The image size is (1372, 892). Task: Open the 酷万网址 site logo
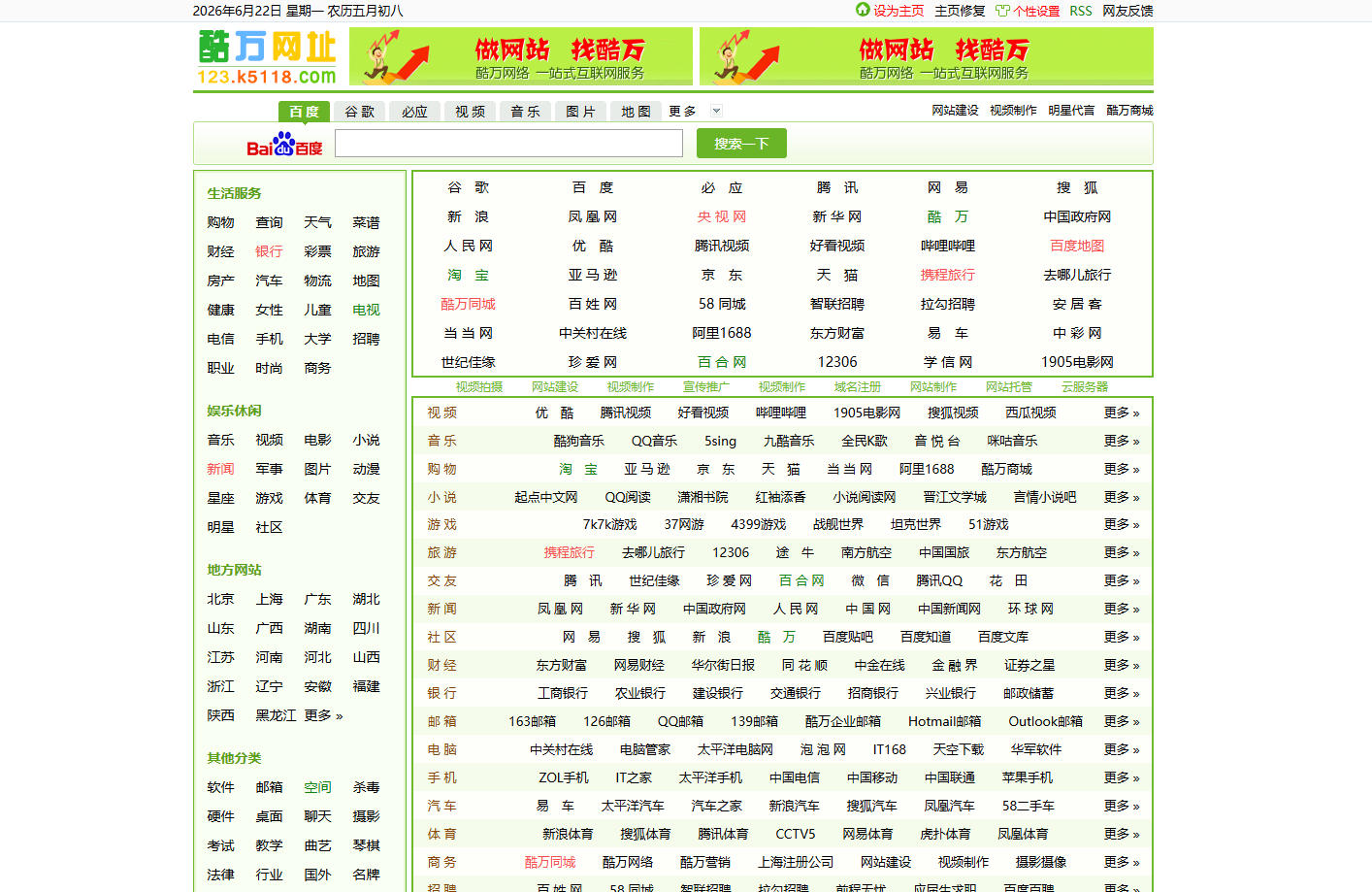point(267,57)
